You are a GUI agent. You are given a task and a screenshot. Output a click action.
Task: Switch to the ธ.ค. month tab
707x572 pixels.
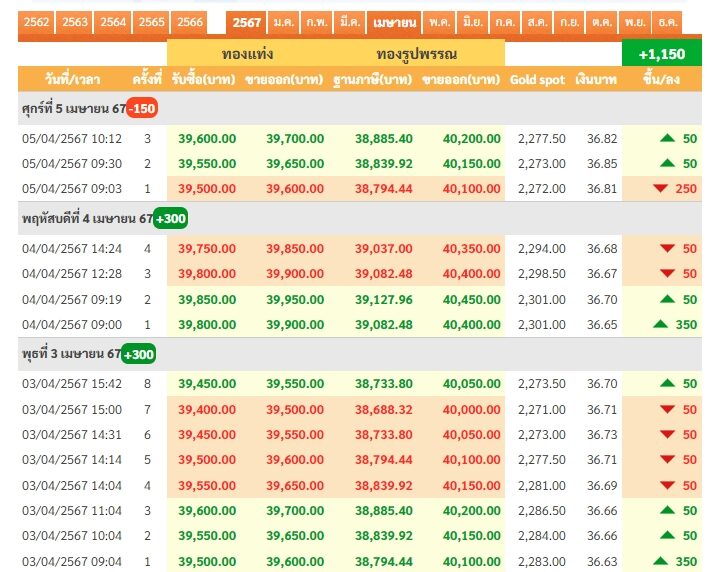tap(667, 22)
